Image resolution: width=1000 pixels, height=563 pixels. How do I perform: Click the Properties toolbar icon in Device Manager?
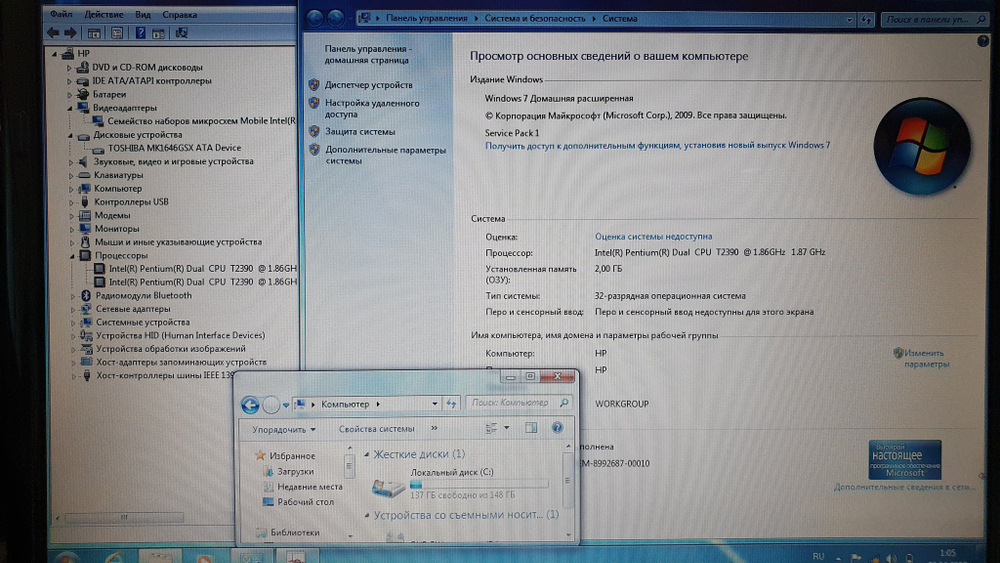(117, 33)
